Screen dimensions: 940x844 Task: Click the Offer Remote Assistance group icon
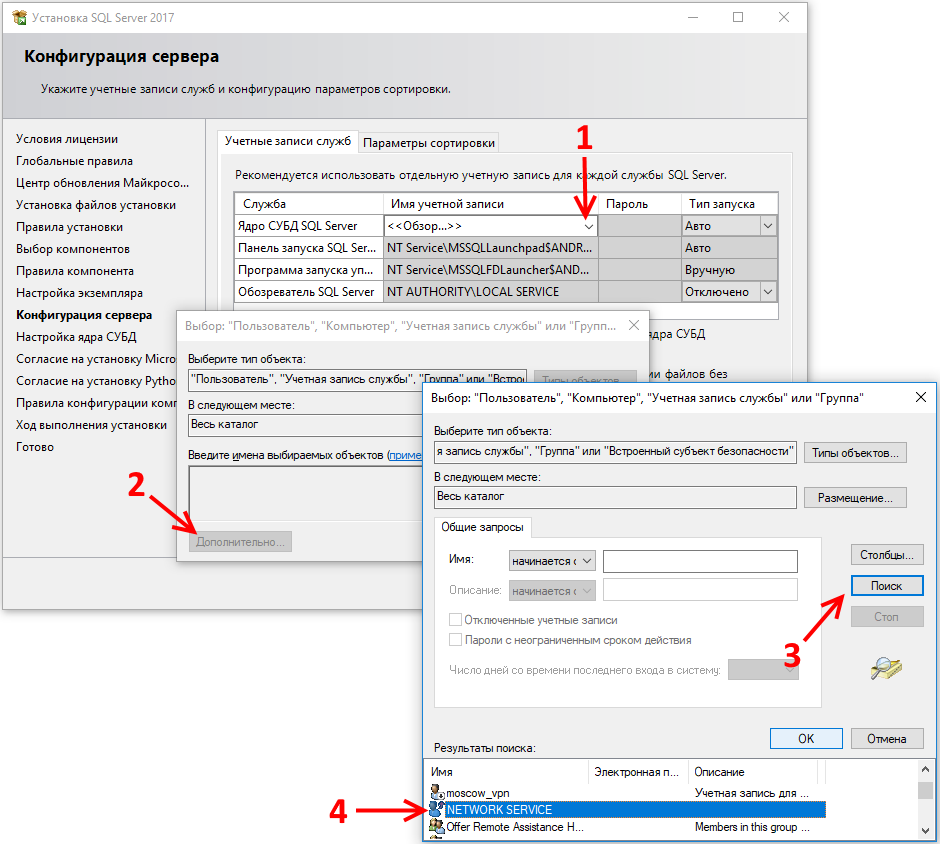pyautogui.click(x=437, y=827)
